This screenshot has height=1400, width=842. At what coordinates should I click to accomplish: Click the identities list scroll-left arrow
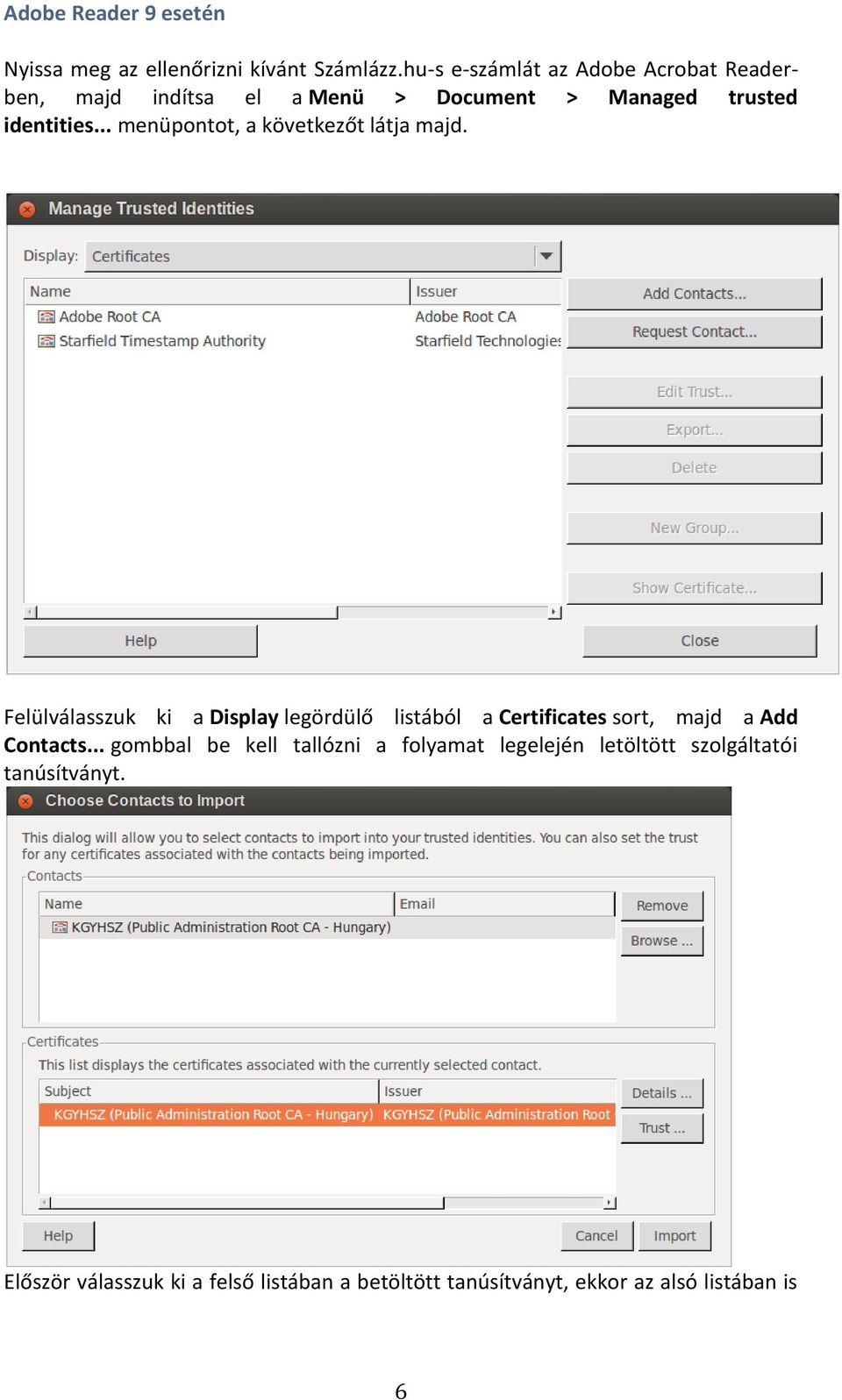(x=31, y=612)
